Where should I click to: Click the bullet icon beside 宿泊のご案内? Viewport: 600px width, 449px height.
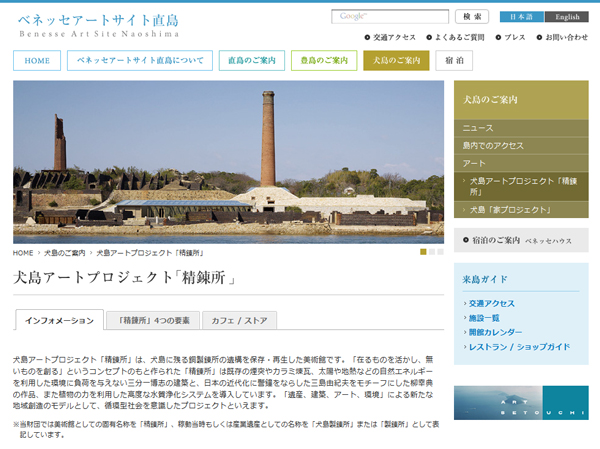(x=466, y=240)
